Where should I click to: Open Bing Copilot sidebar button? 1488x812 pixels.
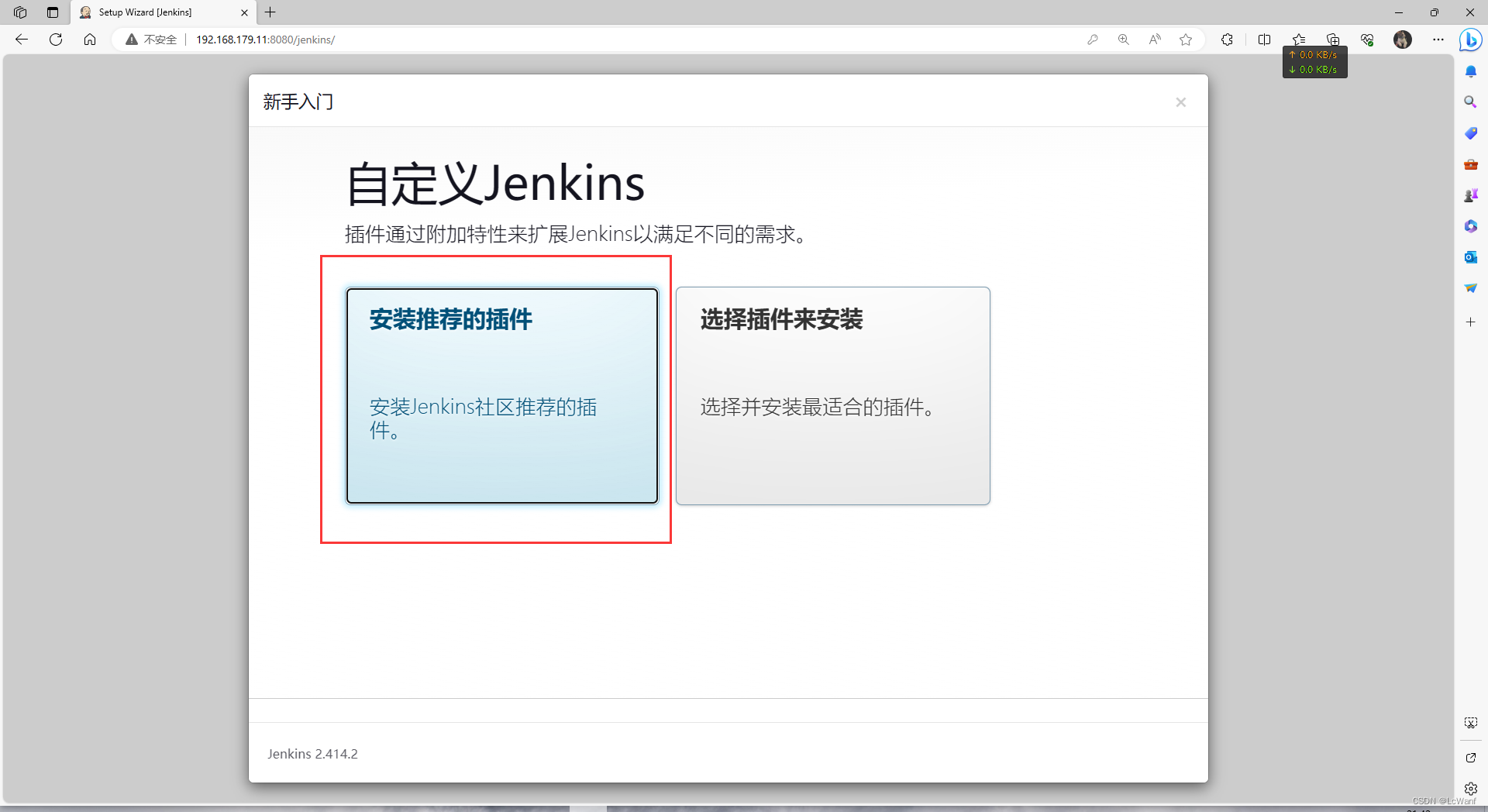(1470, 40)
